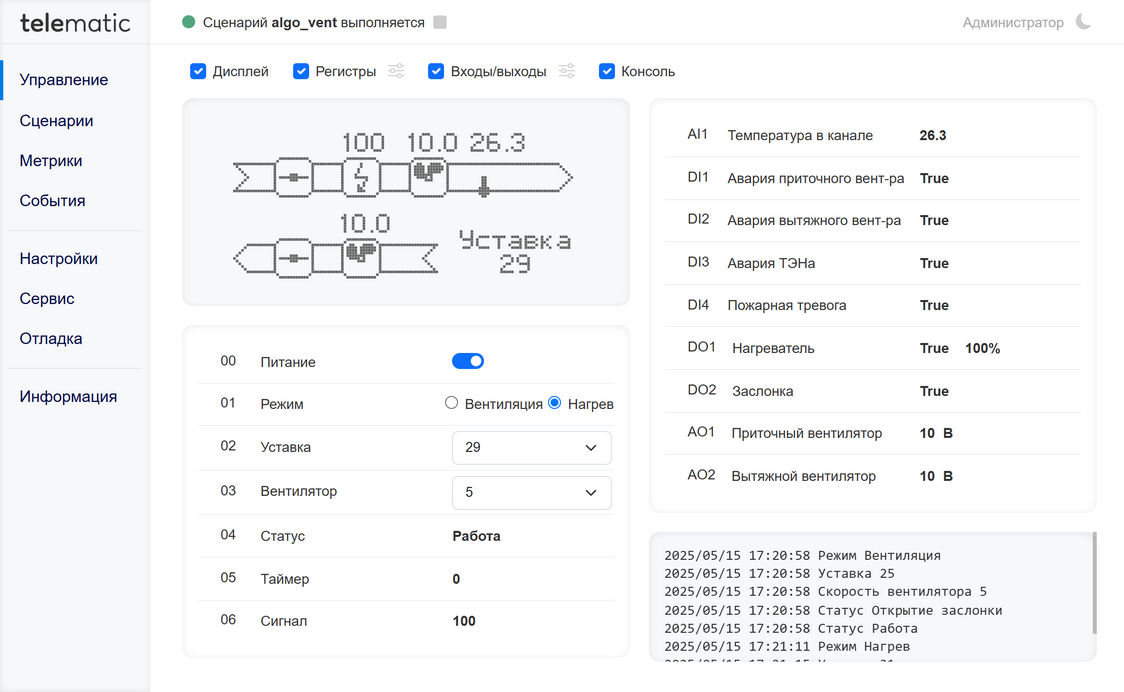Uncheck the Регистры checkbox
Image resolution: width=1124 pixels, height=692 pixels.
pyautogui.click(x=301, y=71)
